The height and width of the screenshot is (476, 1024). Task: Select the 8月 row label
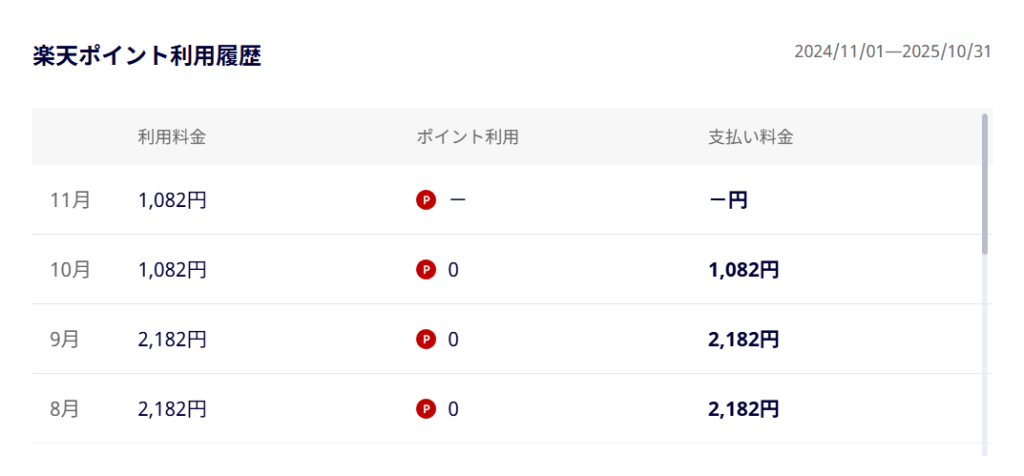point(65,409)
